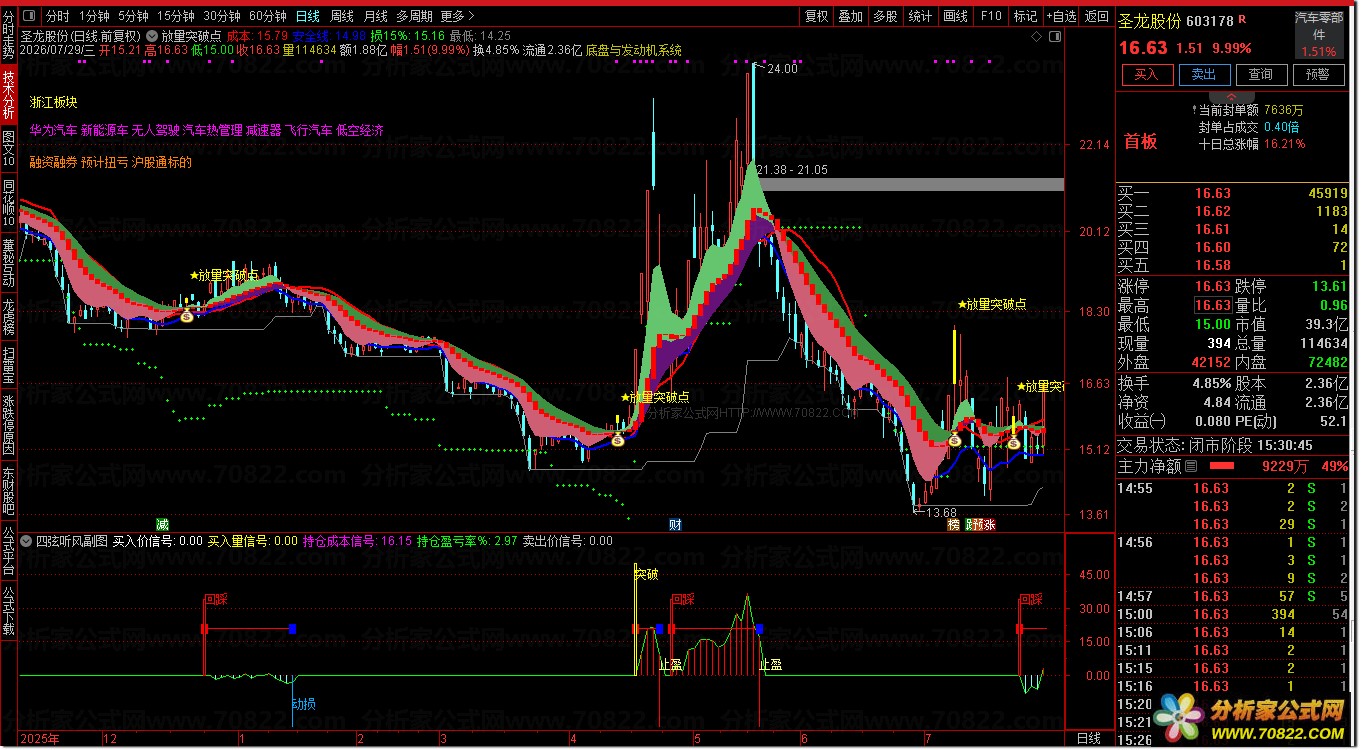Click the 返回 back button
The image size is (1361, 750).
(x=1097, y=16)
